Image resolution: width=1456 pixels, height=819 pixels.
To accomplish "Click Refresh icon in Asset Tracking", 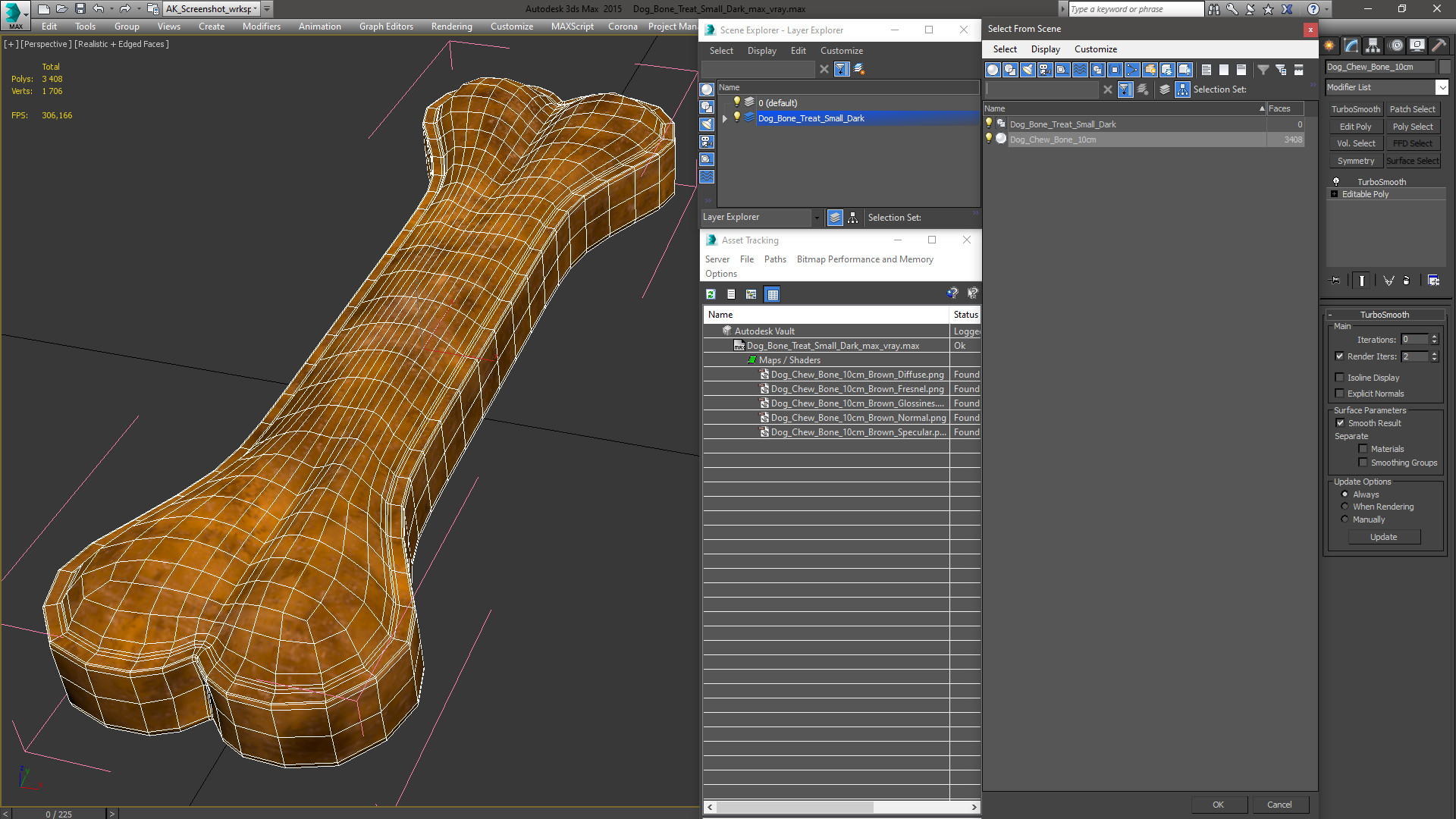I will [711, 294].
